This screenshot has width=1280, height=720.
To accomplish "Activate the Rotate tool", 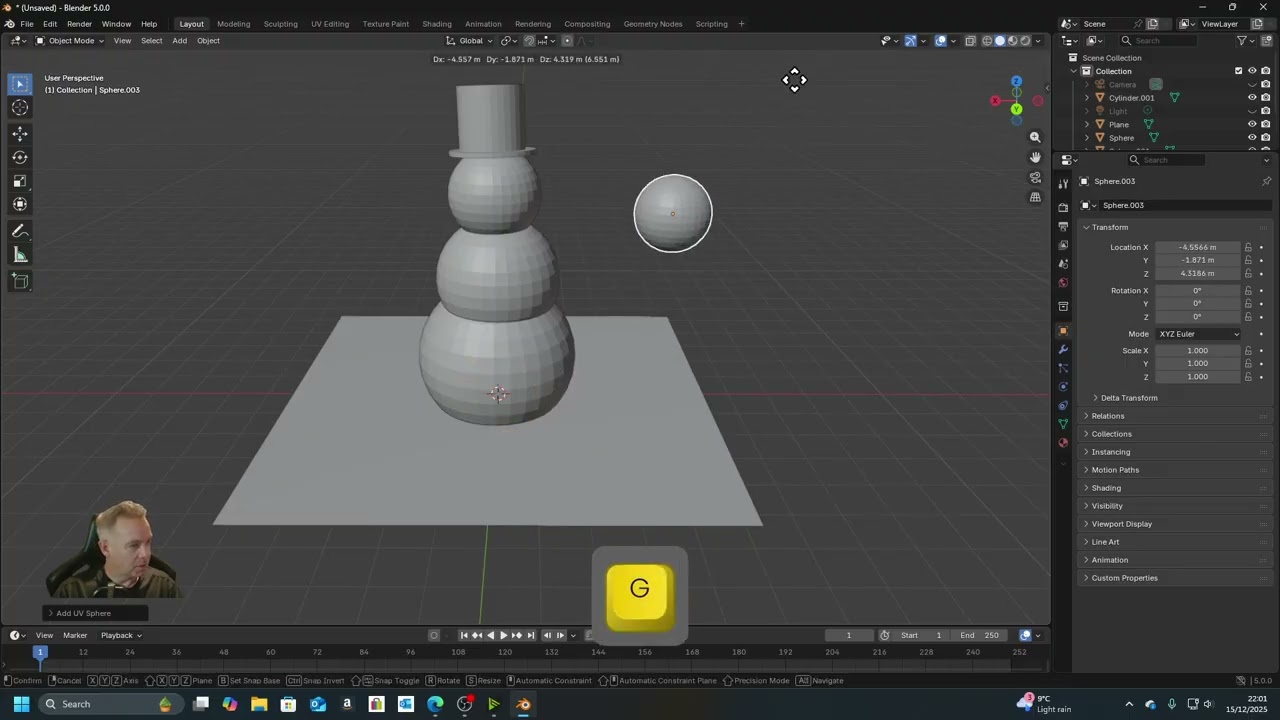I will pos(20,157).
